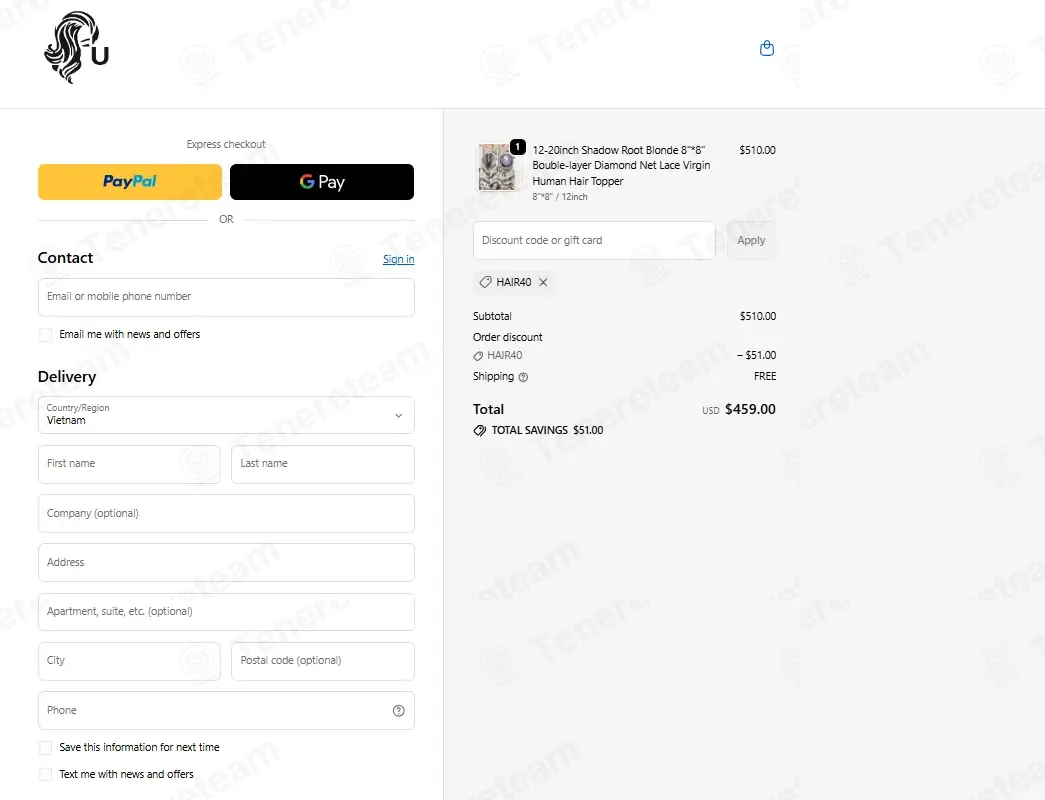Click the Express checkout label

pyautogui.click(x=226, y=145)
